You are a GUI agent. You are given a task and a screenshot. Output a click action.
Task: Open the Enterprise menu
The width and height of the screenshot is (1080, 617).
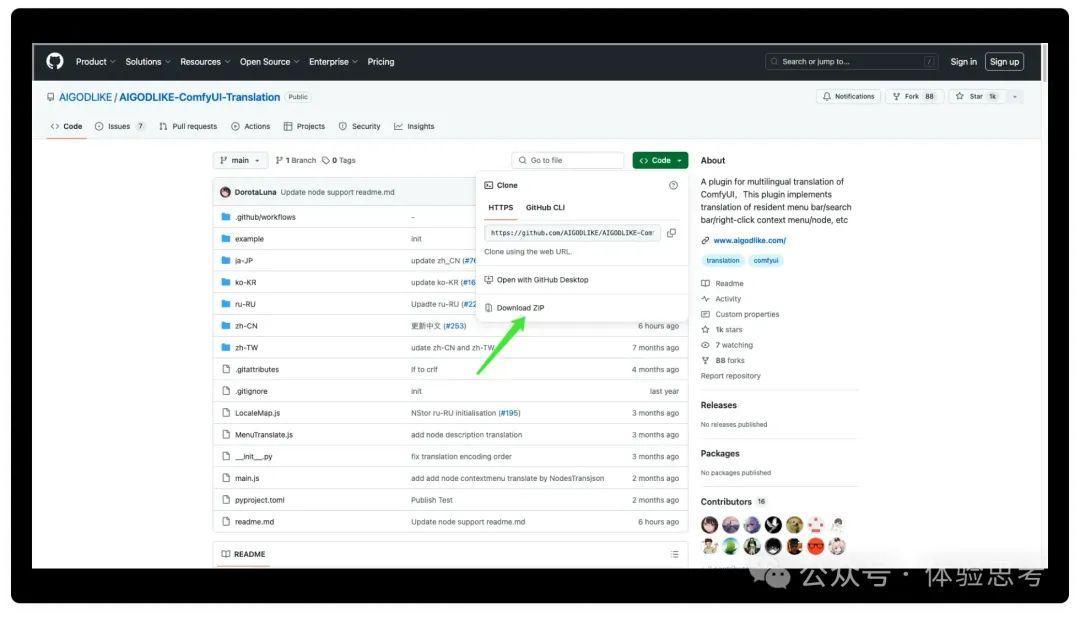[333, 62]
